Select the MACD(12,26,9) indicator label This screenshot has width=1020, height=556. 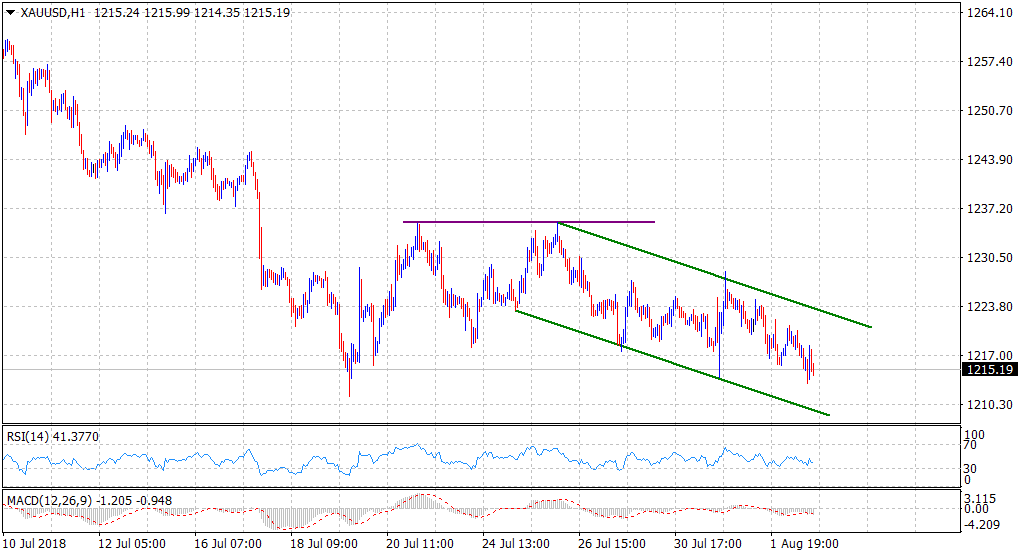44,499
